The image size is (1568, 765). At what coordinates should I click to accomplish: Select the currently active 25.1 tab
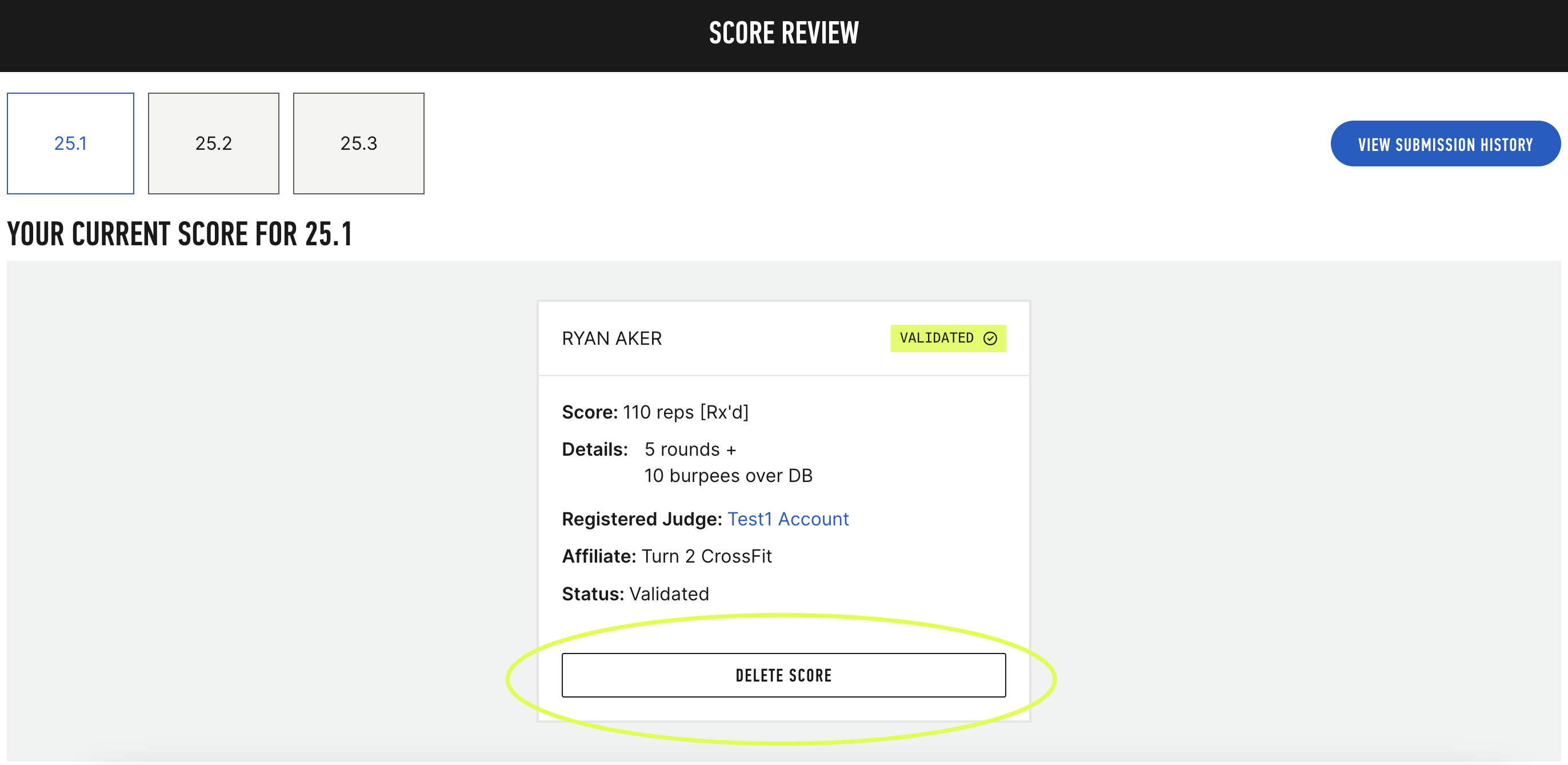click(x=70, y=144)
